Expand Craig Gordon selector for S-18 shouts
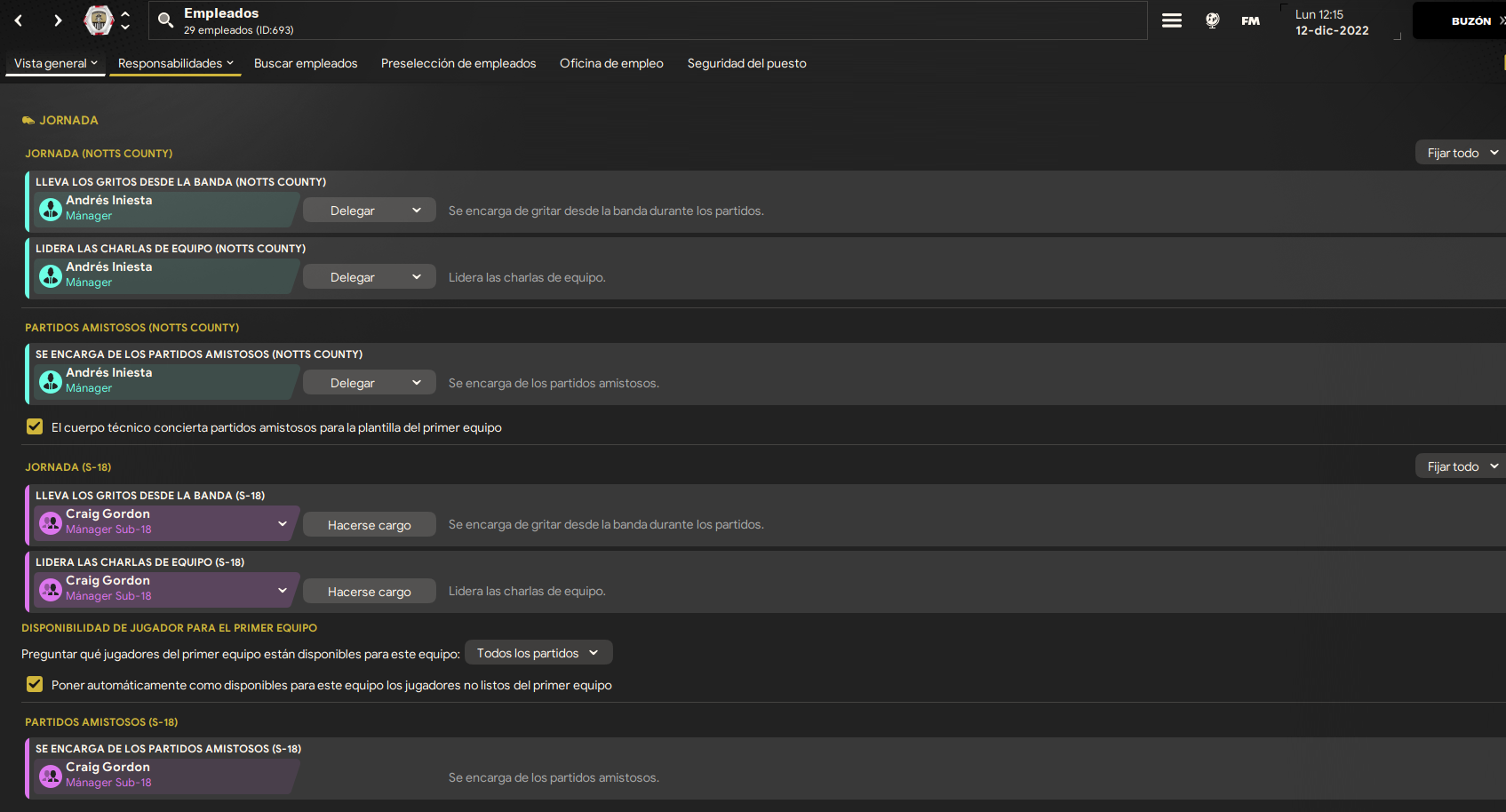 point(283,523)
